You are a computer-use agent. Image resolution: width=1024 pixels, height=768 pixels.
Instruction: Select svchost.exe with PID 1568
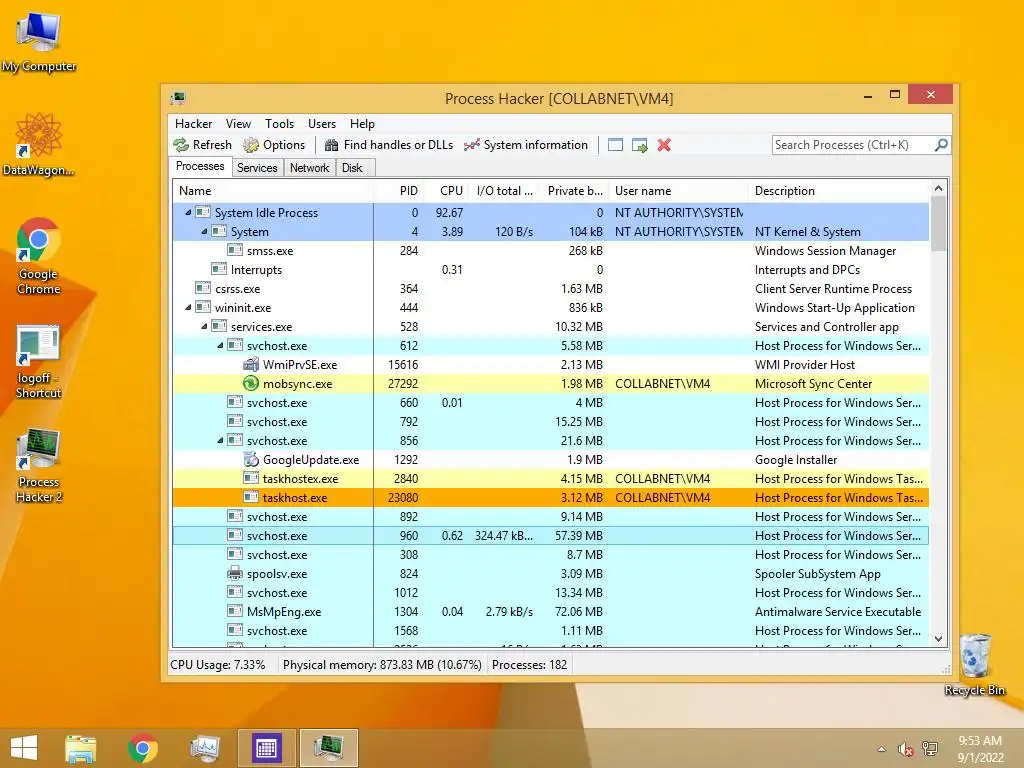coord(551,630)
